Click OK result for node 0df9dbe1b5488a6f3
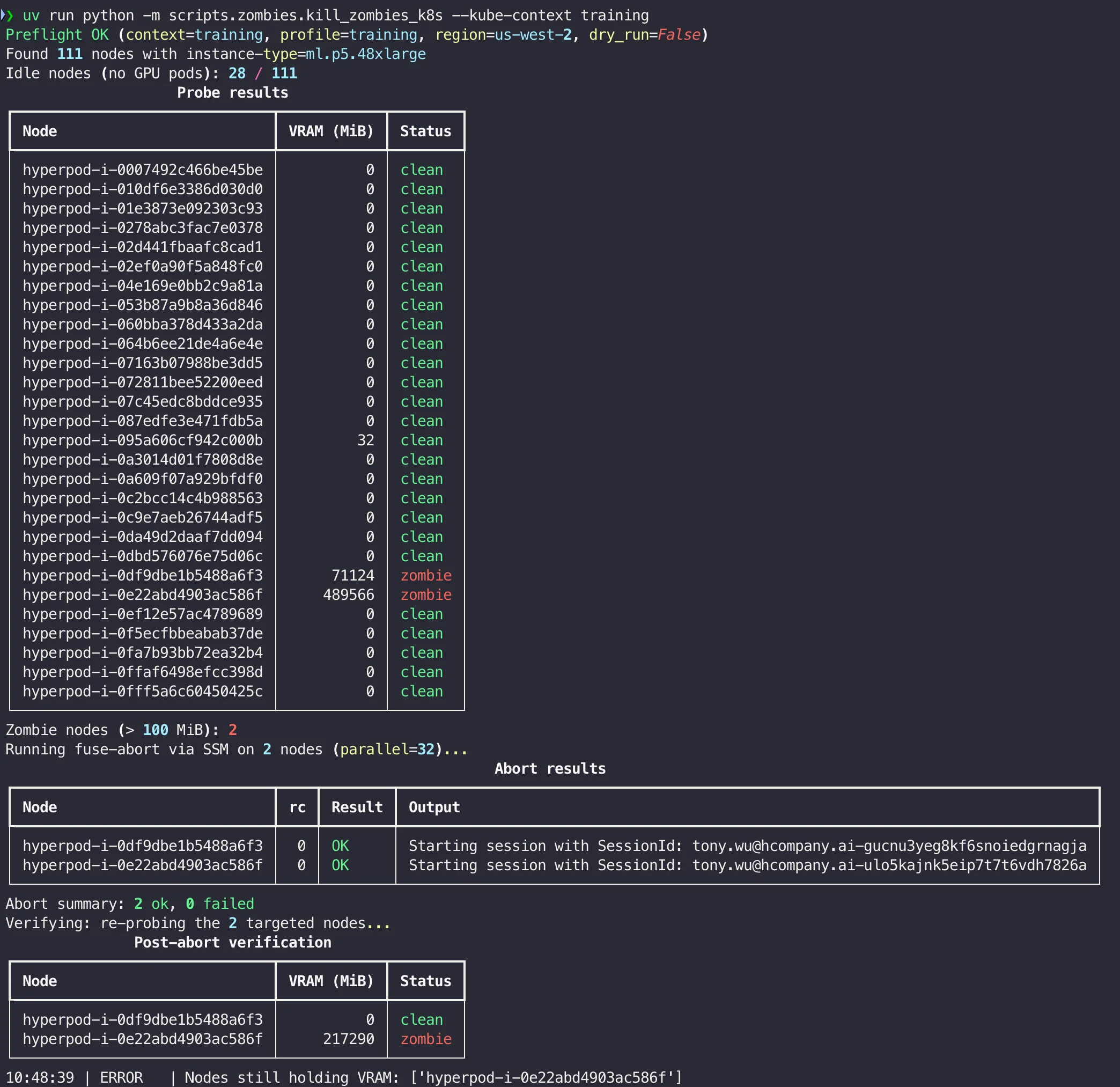 click(x=340, y=846)
